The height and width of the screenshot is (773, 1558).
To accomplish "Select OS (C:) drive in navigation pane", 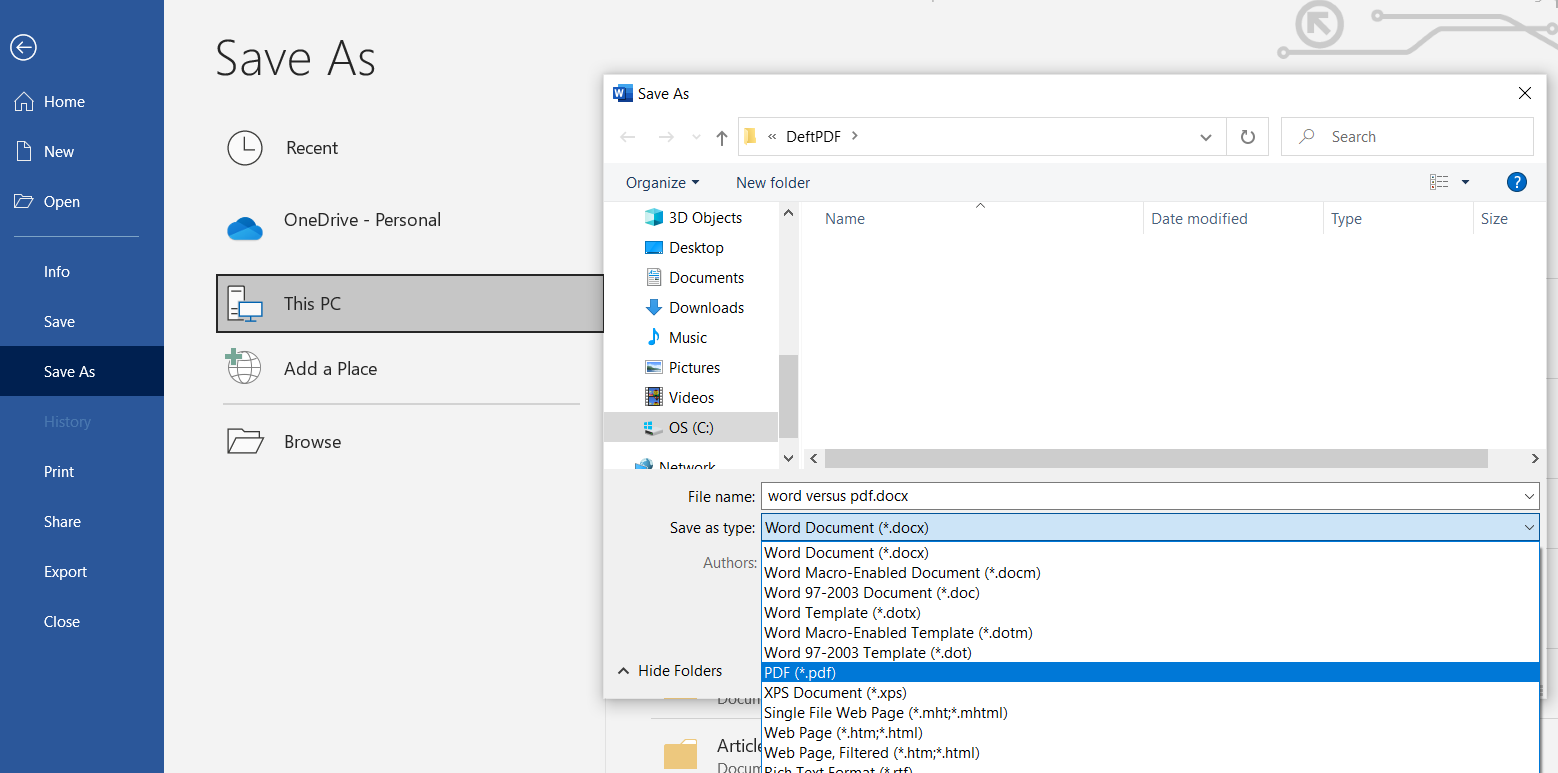I will [x=691, y=427].
